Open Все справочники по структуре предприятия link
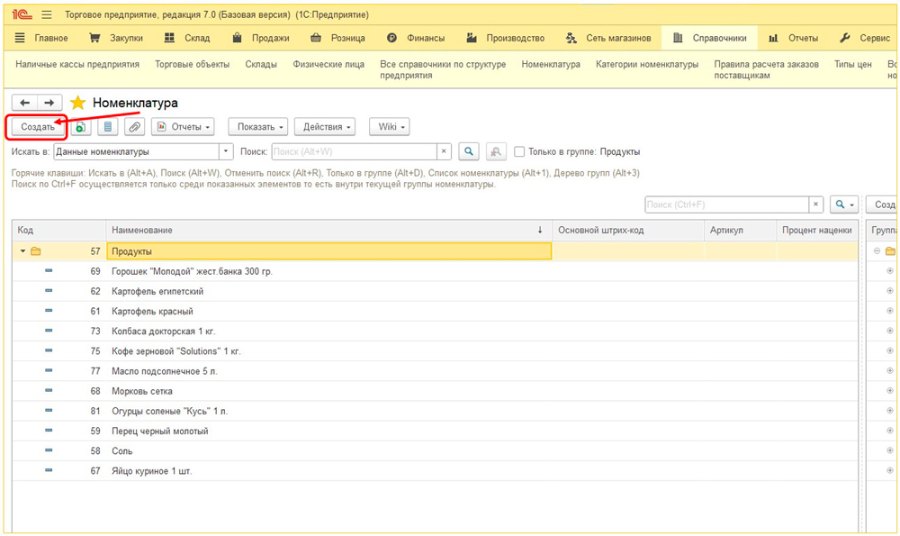This screenshot has height=536, width=900. [x=443, y=69]
